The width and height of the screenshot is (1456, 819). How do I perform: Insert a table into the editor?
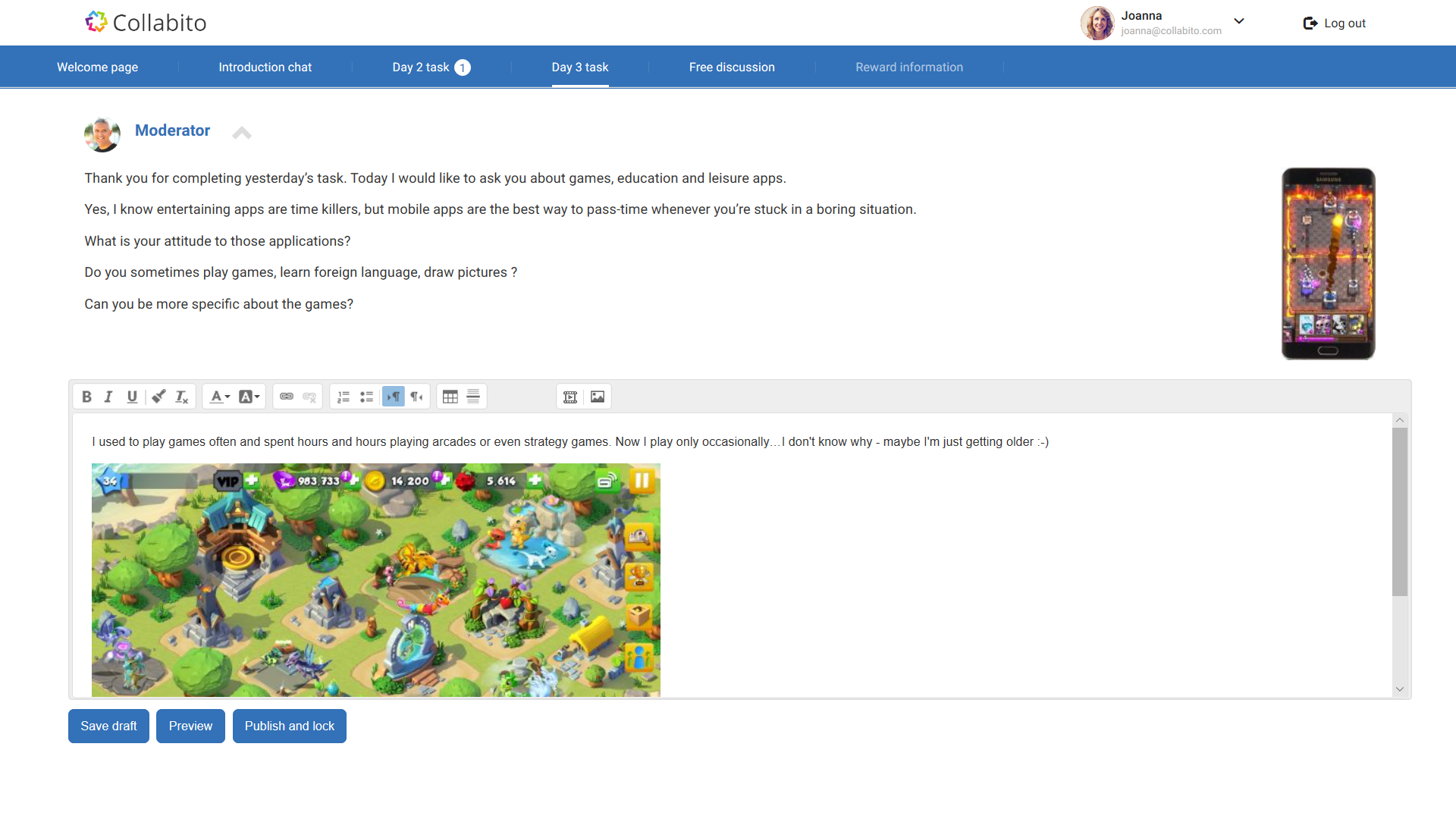450,397
